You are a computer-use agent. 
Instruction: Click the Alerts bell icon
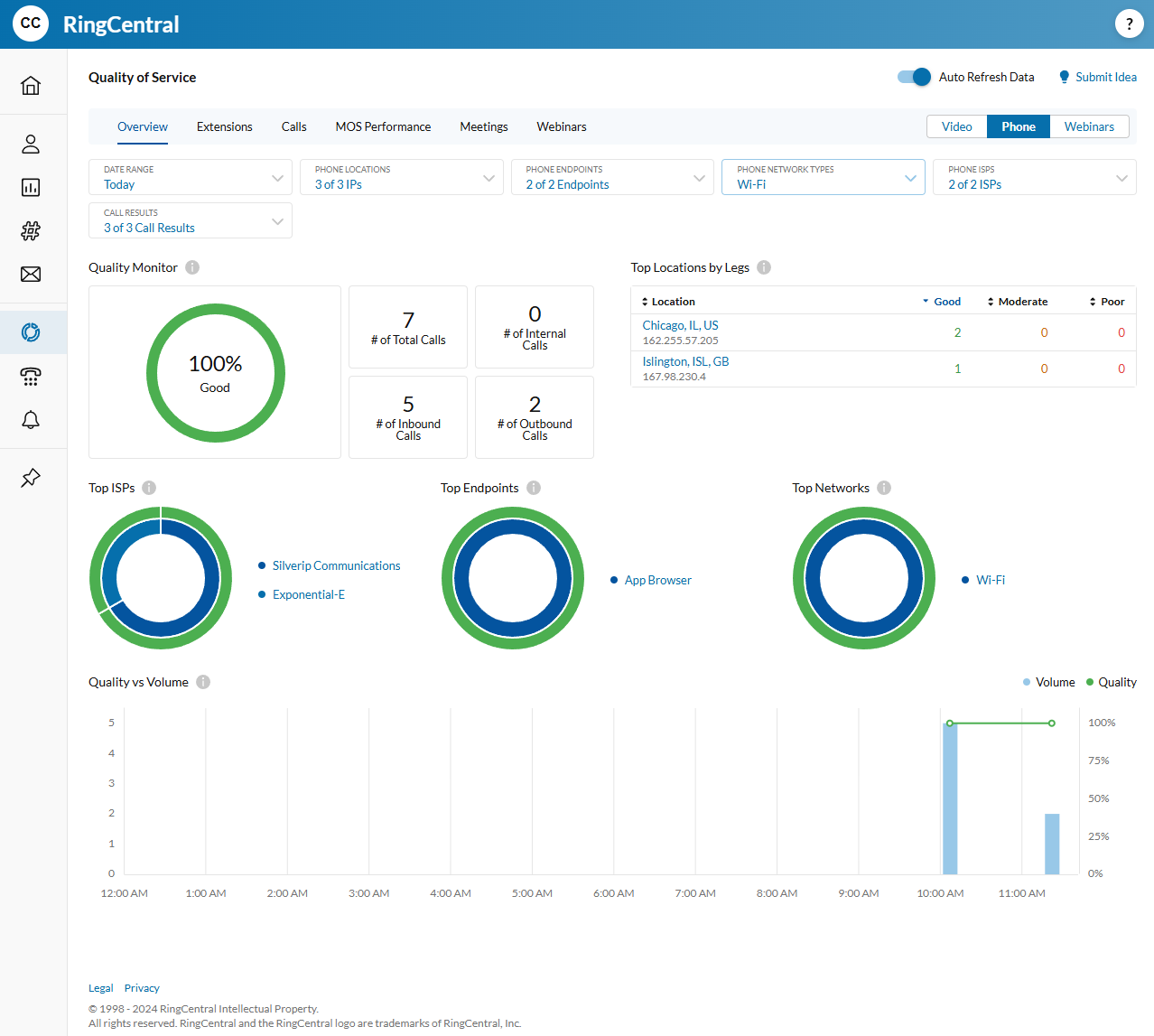coord(30,420)
